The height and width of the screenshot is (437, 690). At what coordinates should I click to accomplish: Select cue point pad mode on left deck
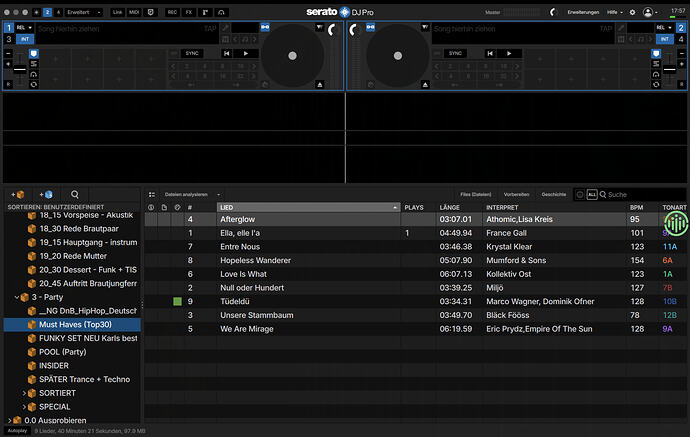pyautogui.click(x=34, y=54)
